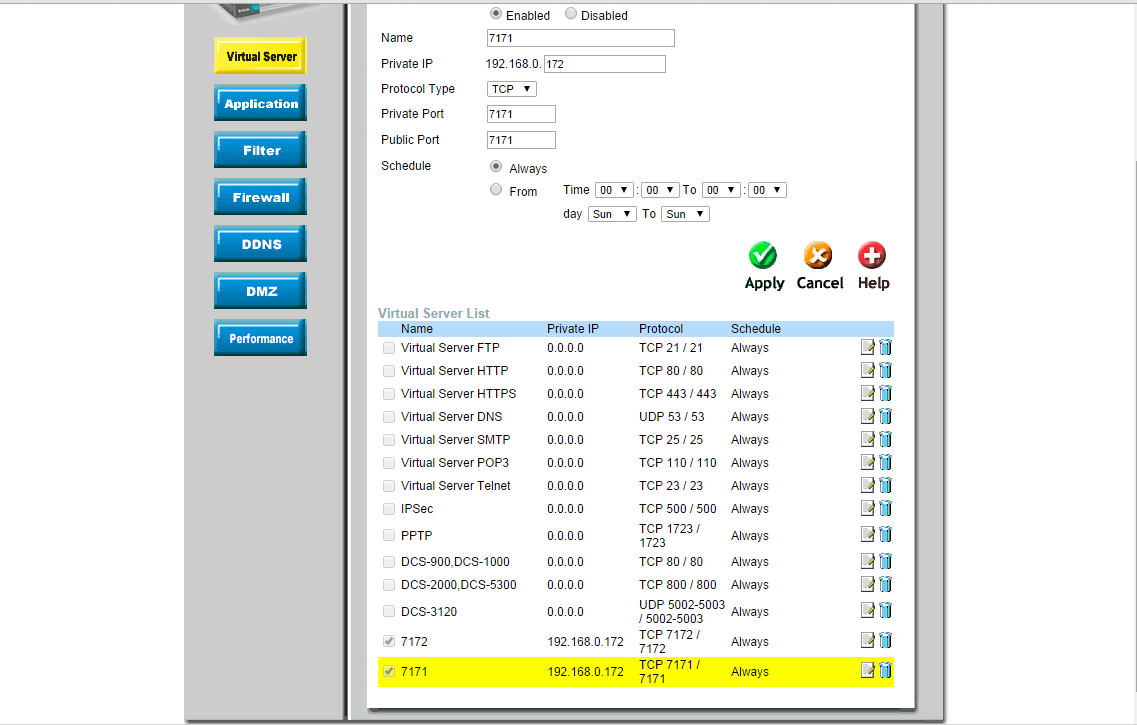Focus the Private Port input field

pyautogui.click(x=521, y=114)
